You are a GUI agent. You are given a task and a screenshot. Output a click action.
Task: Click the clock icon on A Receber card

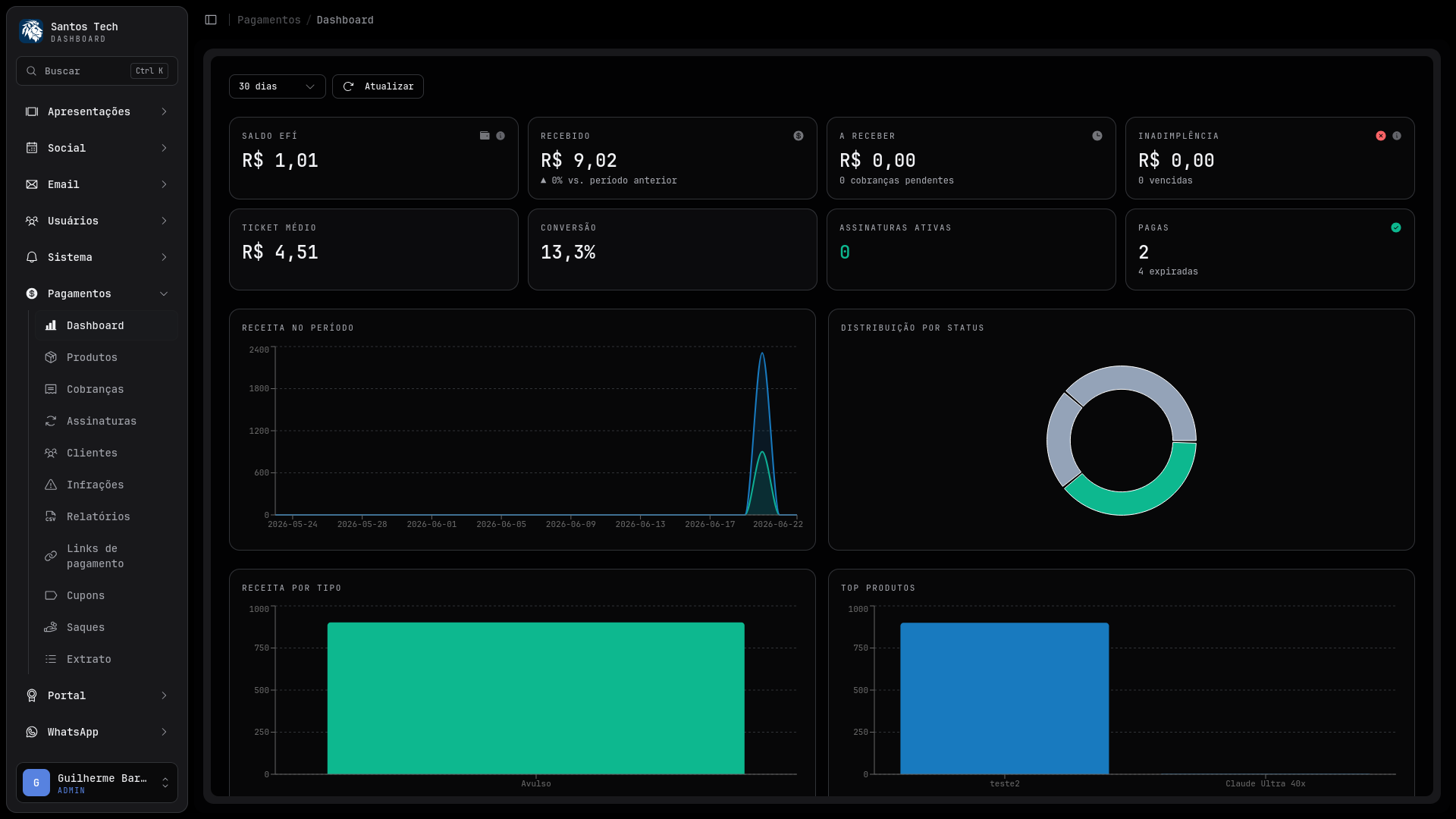(x=1097, y=136)
